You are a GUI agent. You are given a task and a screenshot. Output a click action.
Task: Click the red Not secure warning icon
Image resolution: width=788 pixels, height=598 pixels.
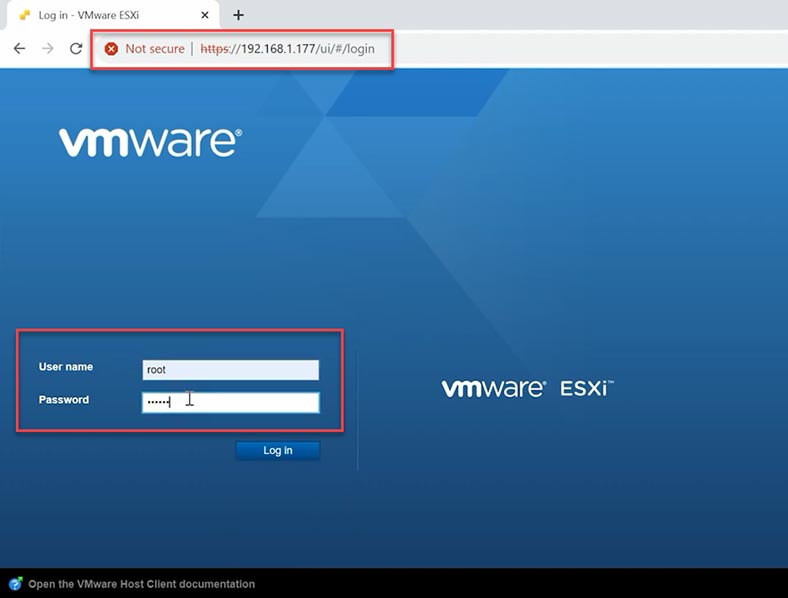(111, 49)
